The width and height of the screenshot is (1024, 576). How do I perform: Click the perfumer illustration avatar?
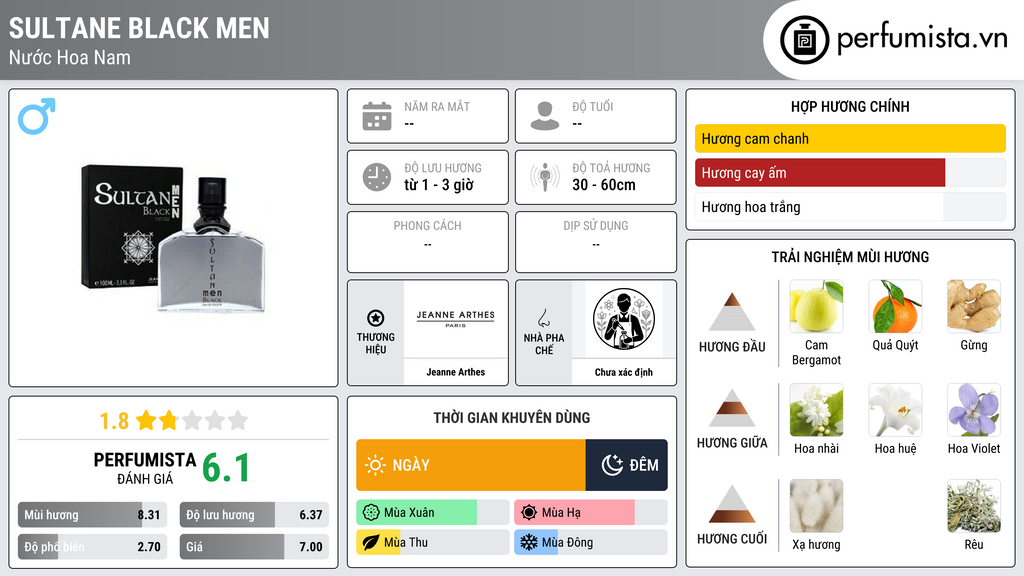tap(624, 319)
